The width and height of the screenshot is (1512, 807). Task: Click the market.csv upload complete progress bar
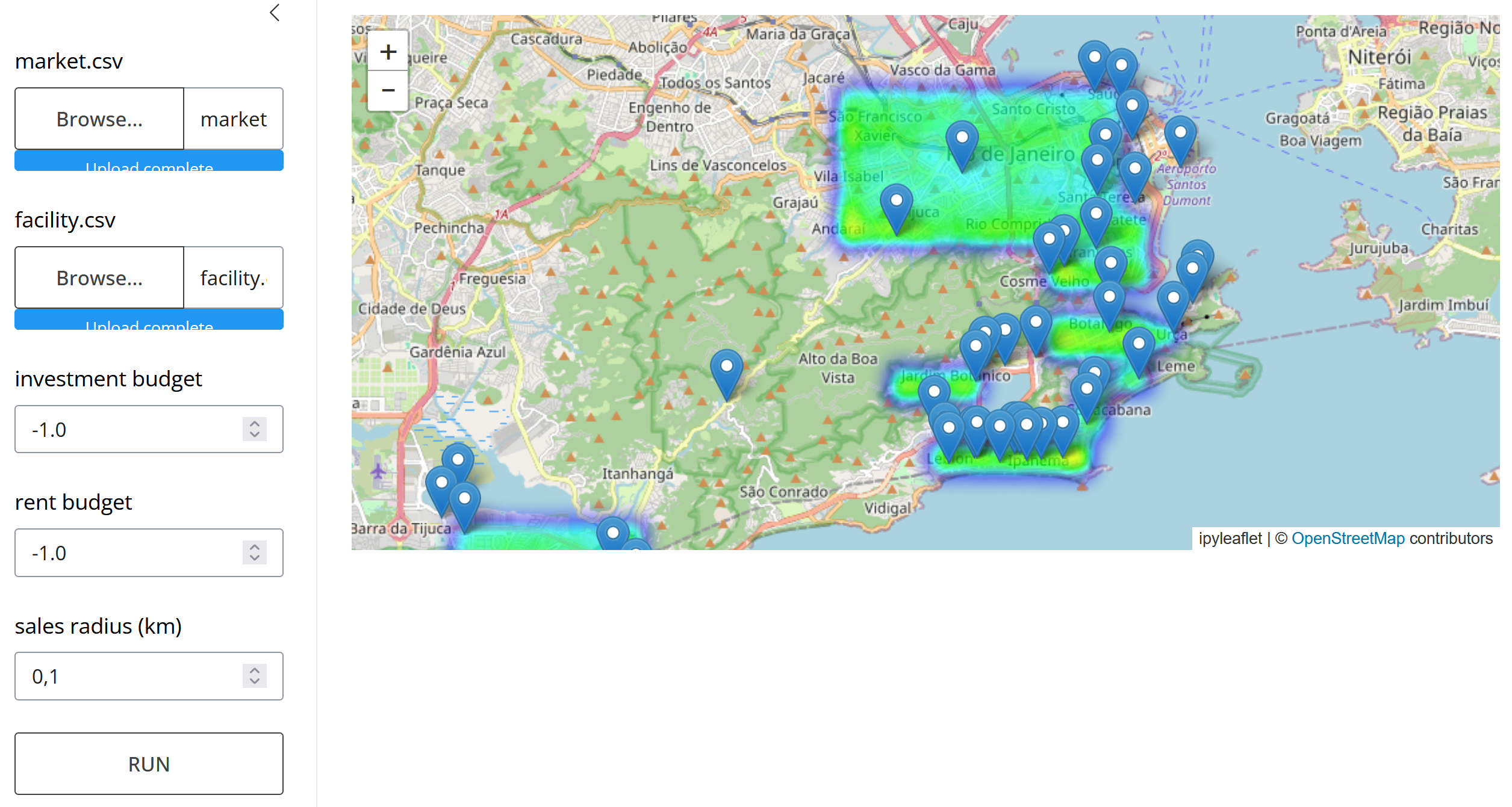tap(149, 161)
